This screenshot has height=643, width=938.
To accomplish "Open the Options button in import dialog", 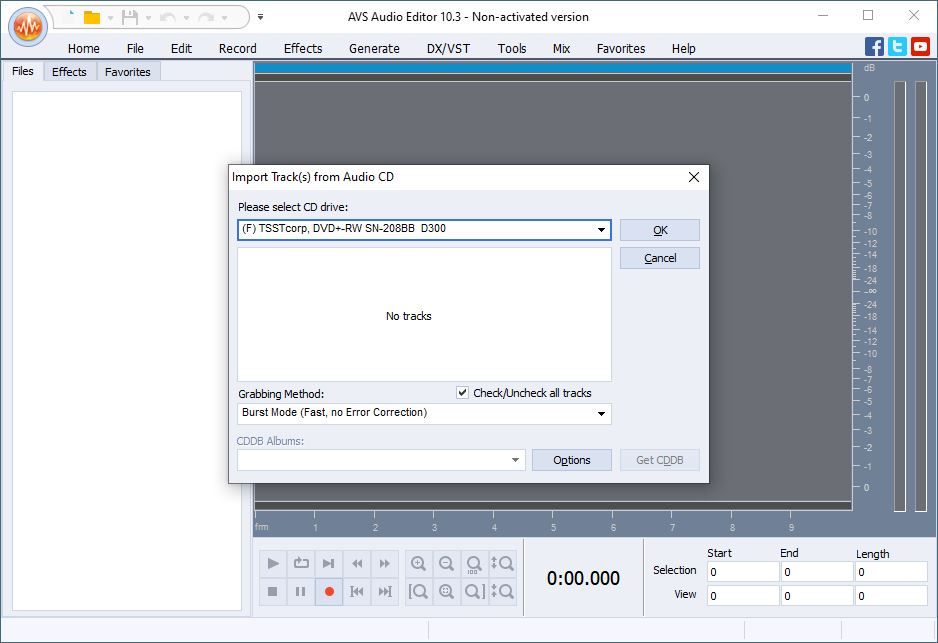I will click(x=572, y=460).
